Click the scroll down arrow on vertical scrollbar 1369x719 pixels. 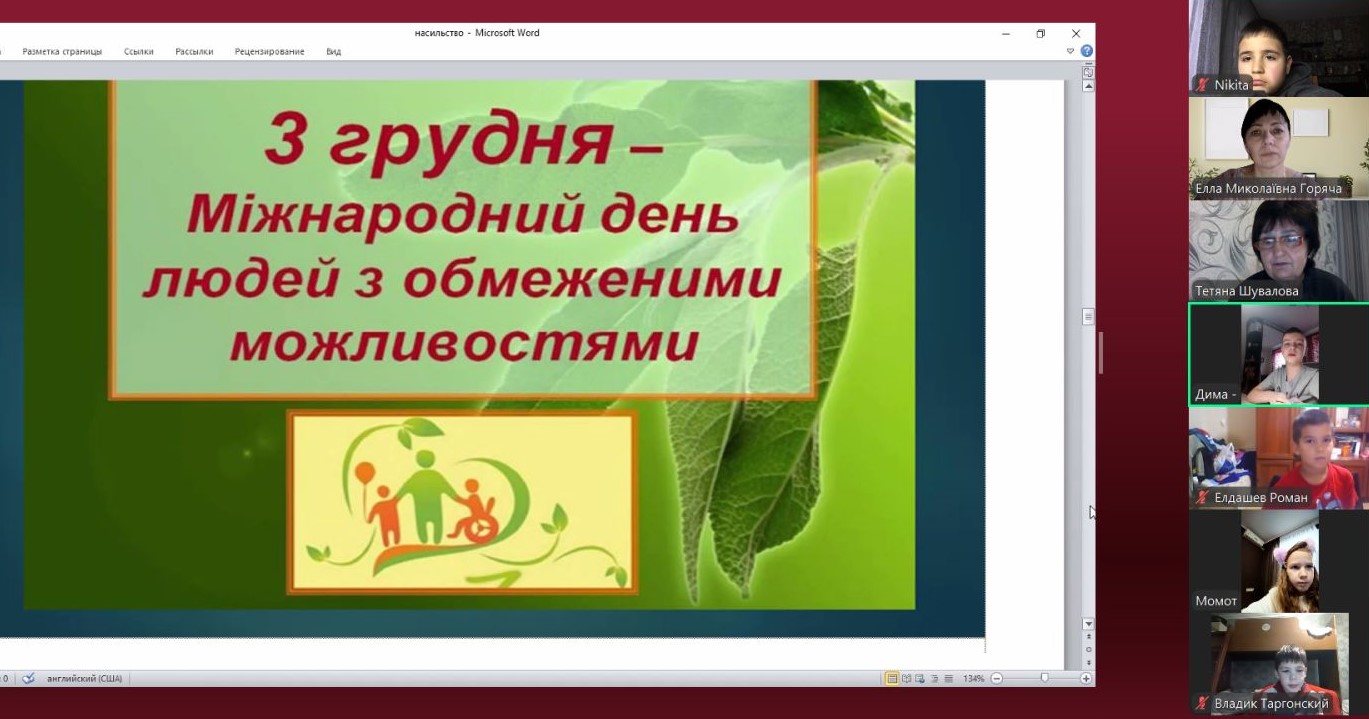tap(1088, 625)
